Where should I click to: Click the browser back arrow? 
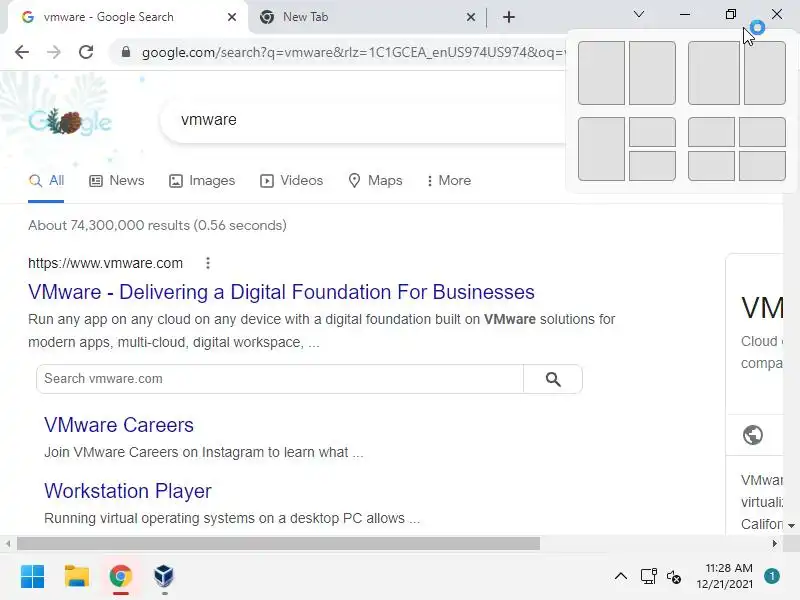coord(22,52)
